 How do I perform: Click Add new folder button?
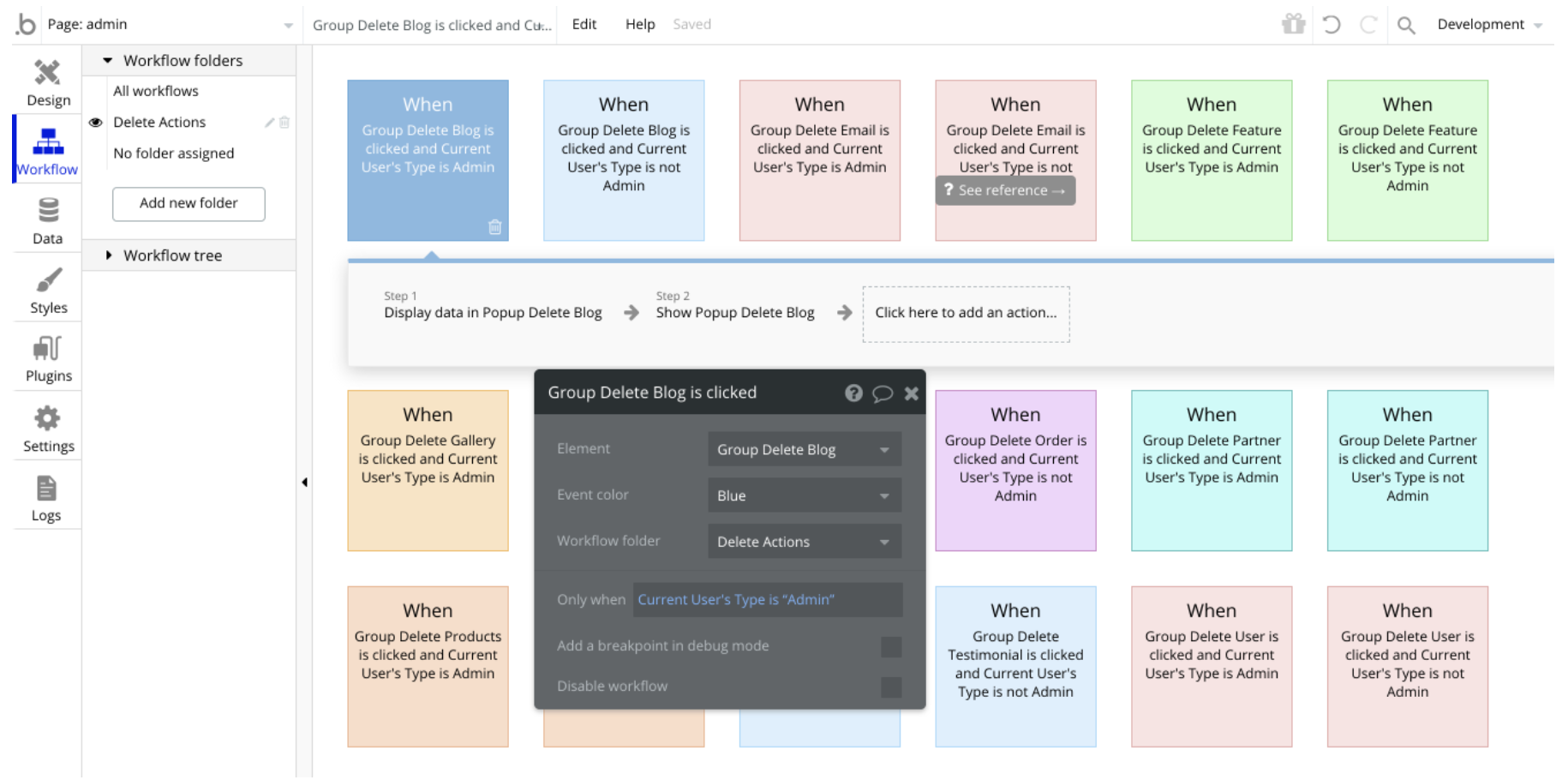(x=189, y=203)
